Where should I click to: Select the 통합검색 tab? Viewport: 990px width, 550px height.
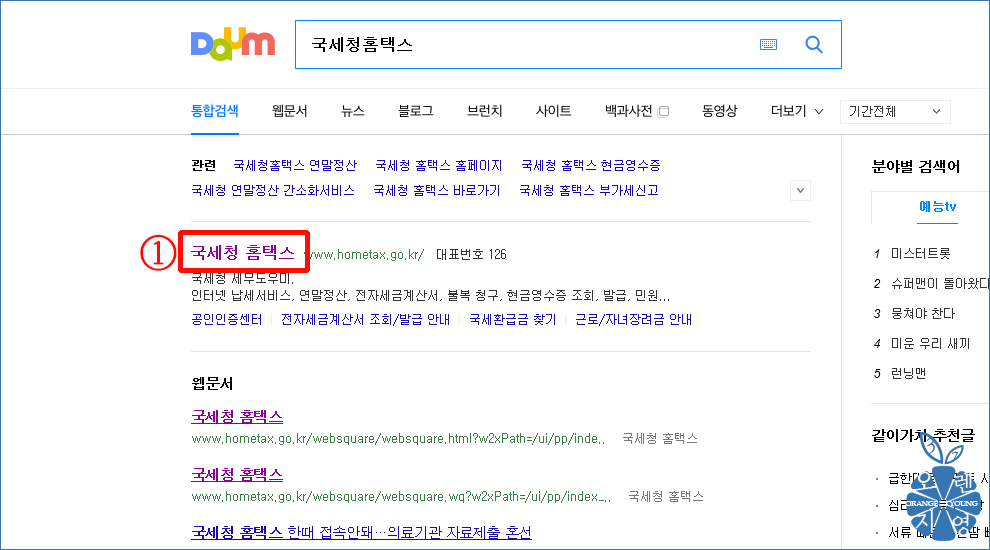pos(215,111)
